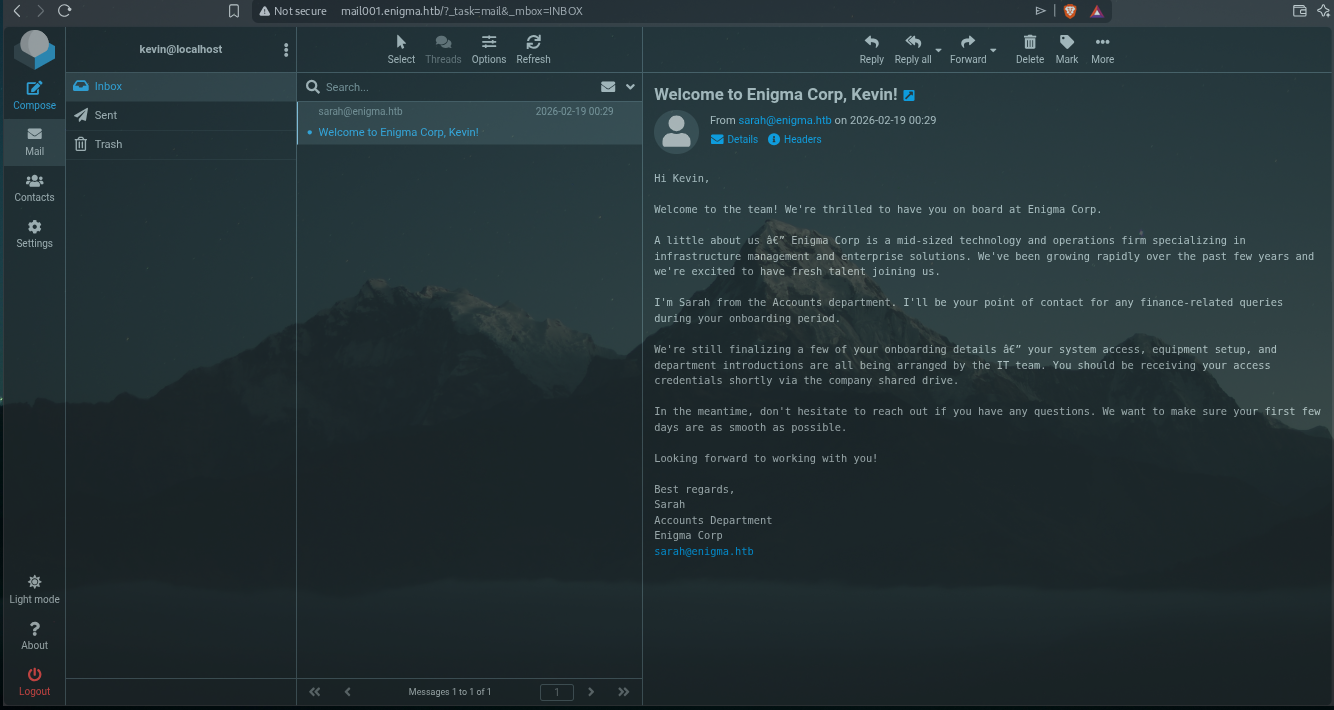
Task: Click the send/share icon in address bar
Action: [x=1041, y=11]
